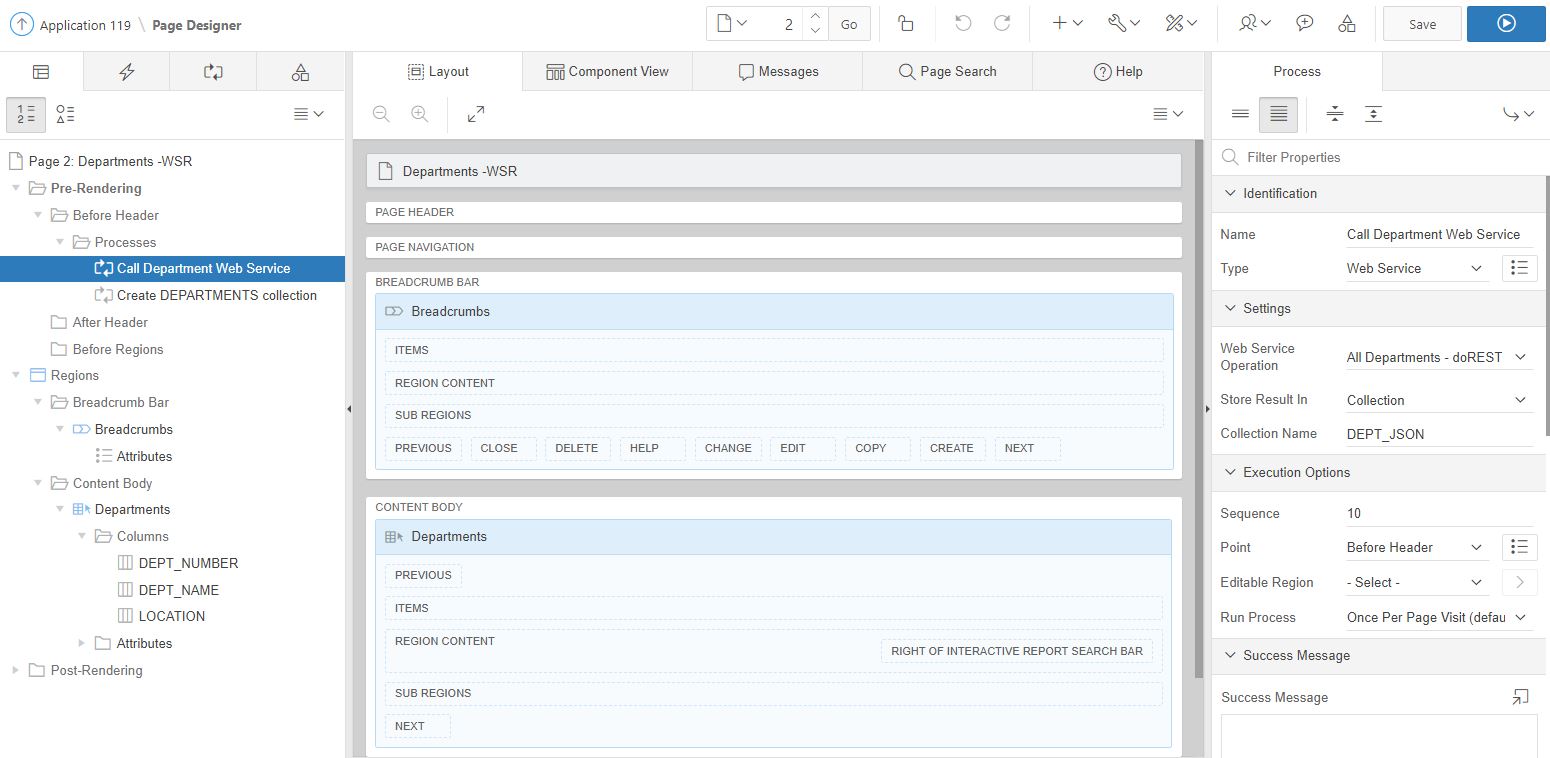The height and width of the screenshot is (758, 1550).
Task: Open the Editable Region select list
Action: pyautogui.click(x=1417, y=582)
